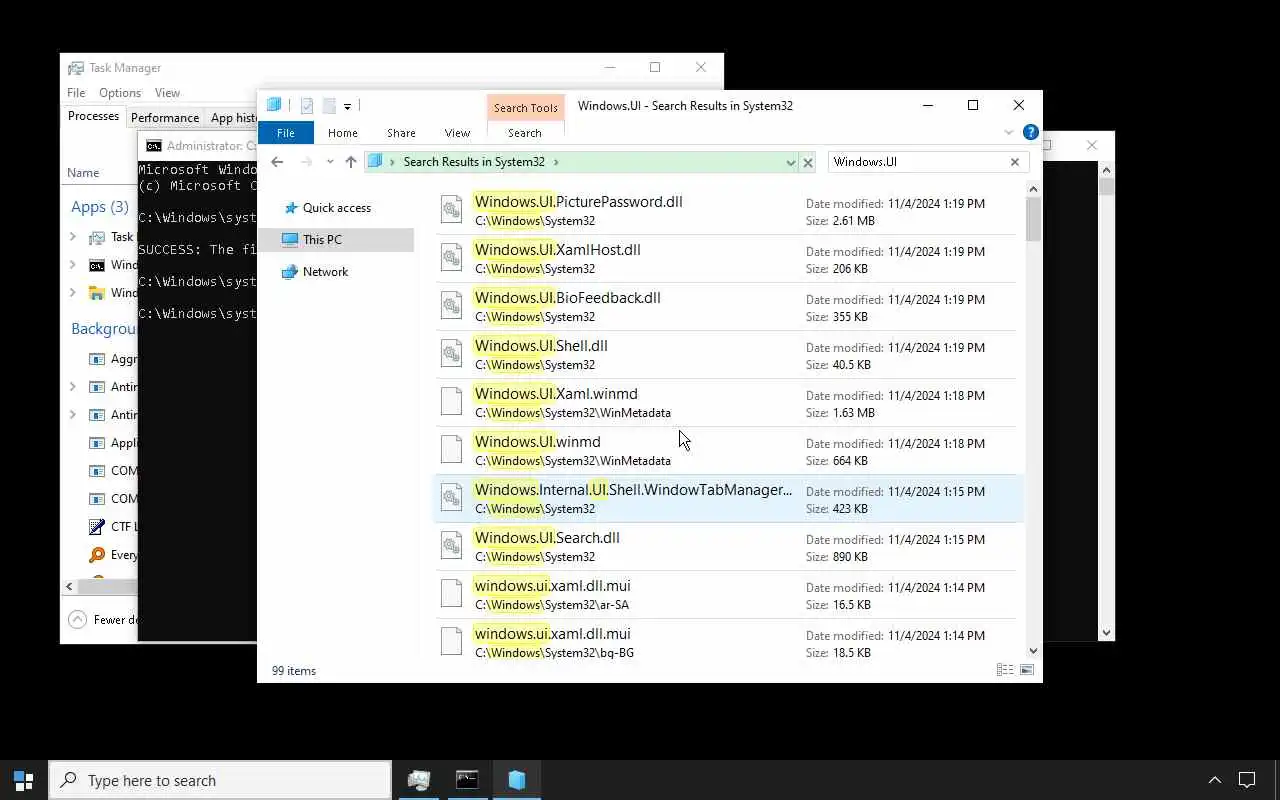Screen dimensions: 1280x800
Task: Select Task Manager Processes tab
Action: [x=93, y=116]
